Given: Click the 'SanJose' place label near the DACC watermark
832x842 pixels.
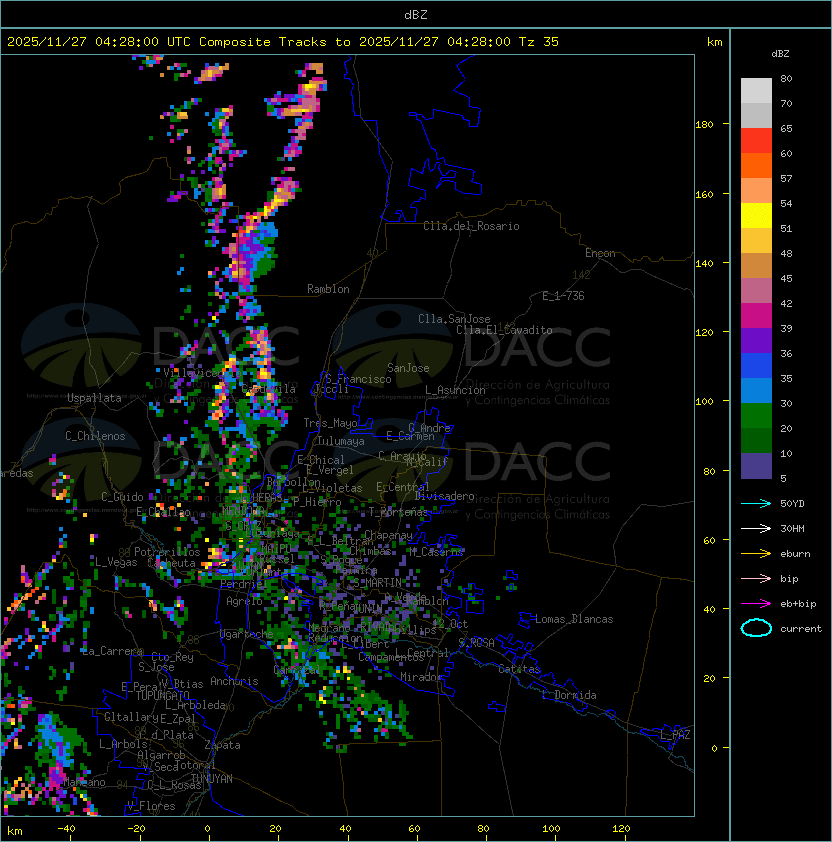Looking at the screenshot, I should [x=408, y=368].
